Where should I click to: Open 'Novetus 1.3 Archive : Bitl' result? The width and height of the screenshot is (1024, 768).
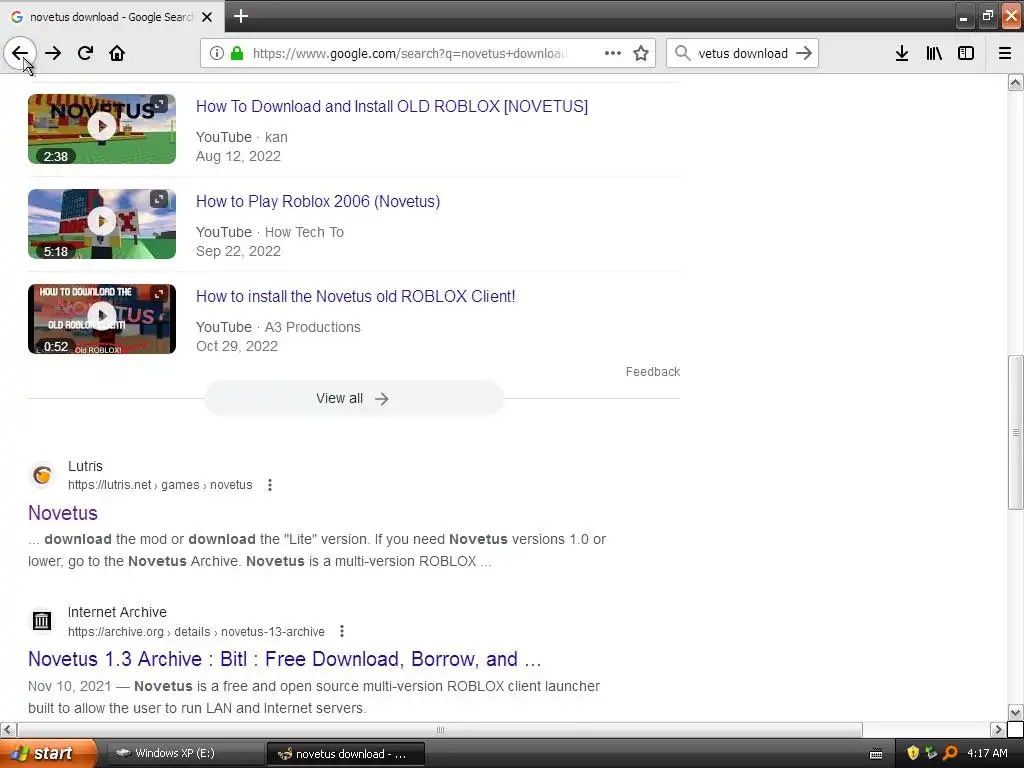tap(285, 659)
